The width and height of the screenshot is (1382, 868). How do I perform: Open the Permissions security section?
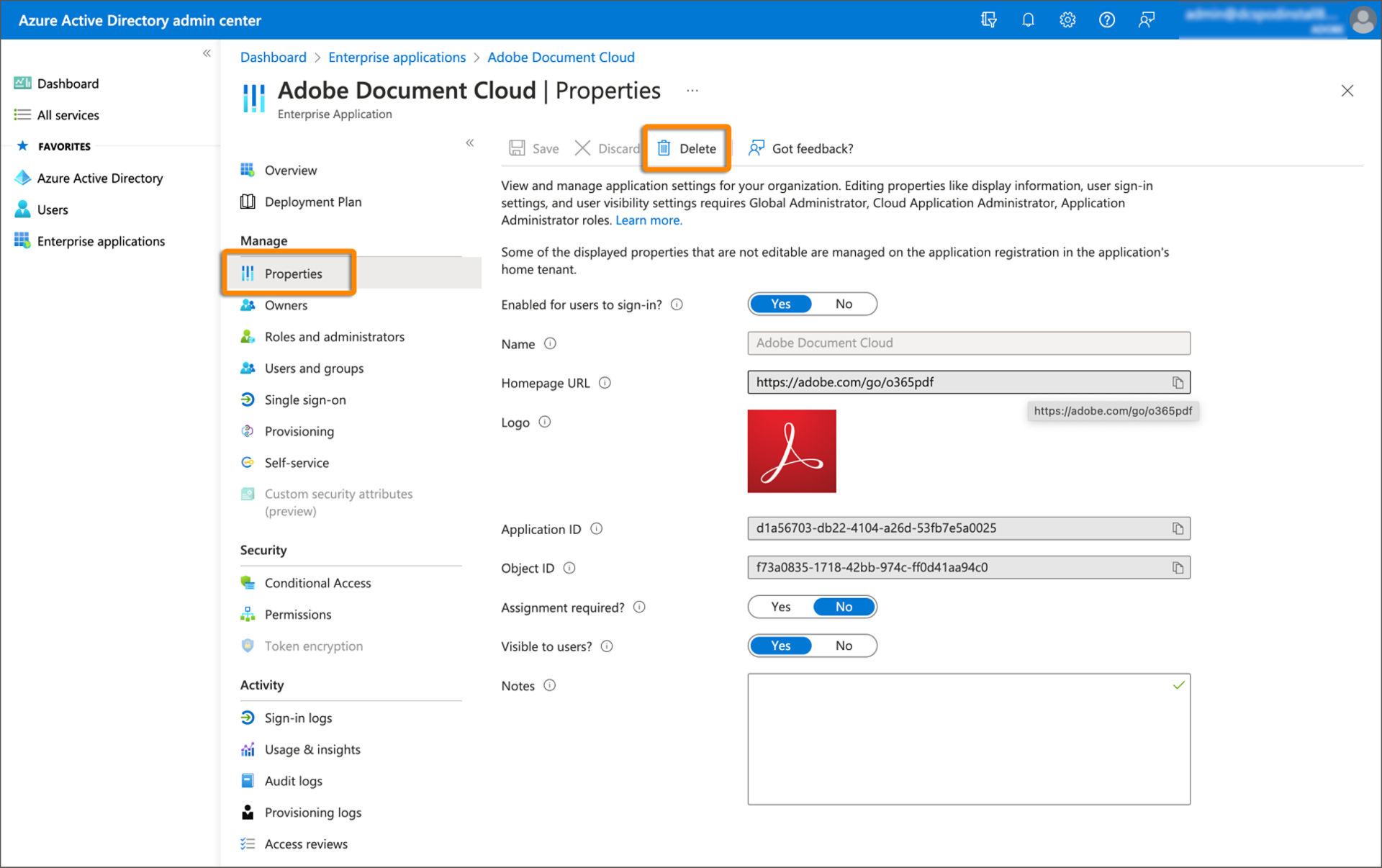[x=296, y=614]
